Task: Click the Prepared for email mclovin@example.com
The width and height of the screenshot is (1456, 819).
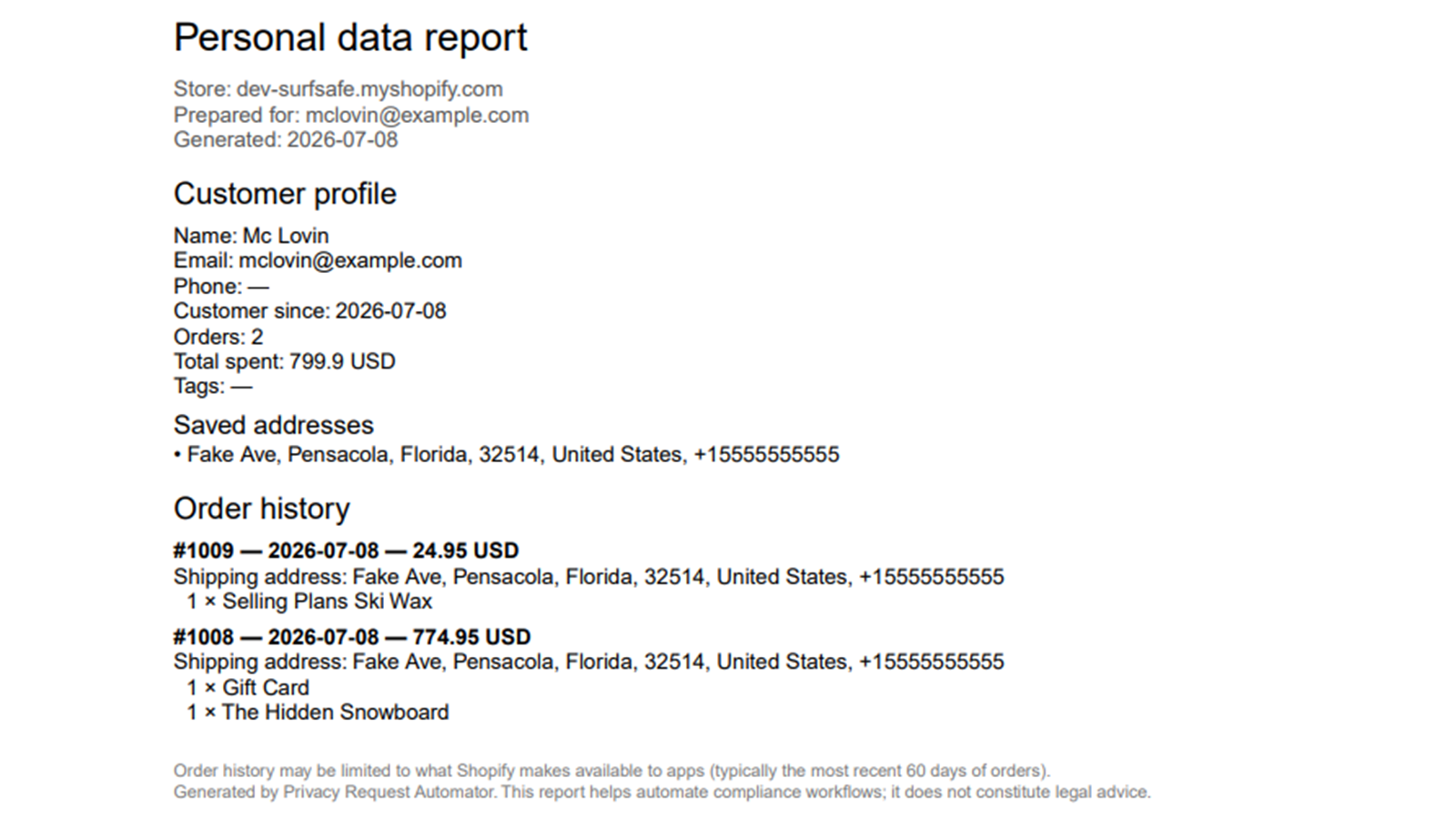Action: click(417, 115)
